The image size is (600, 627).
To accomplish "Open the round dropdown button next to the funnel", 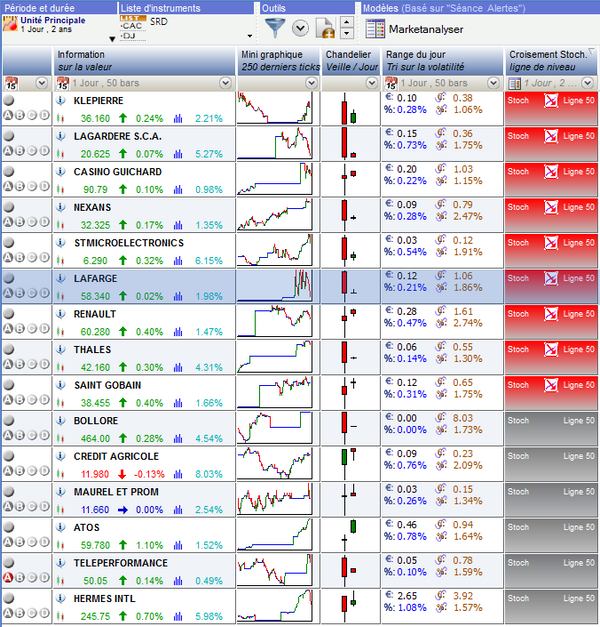I will 300,28.
